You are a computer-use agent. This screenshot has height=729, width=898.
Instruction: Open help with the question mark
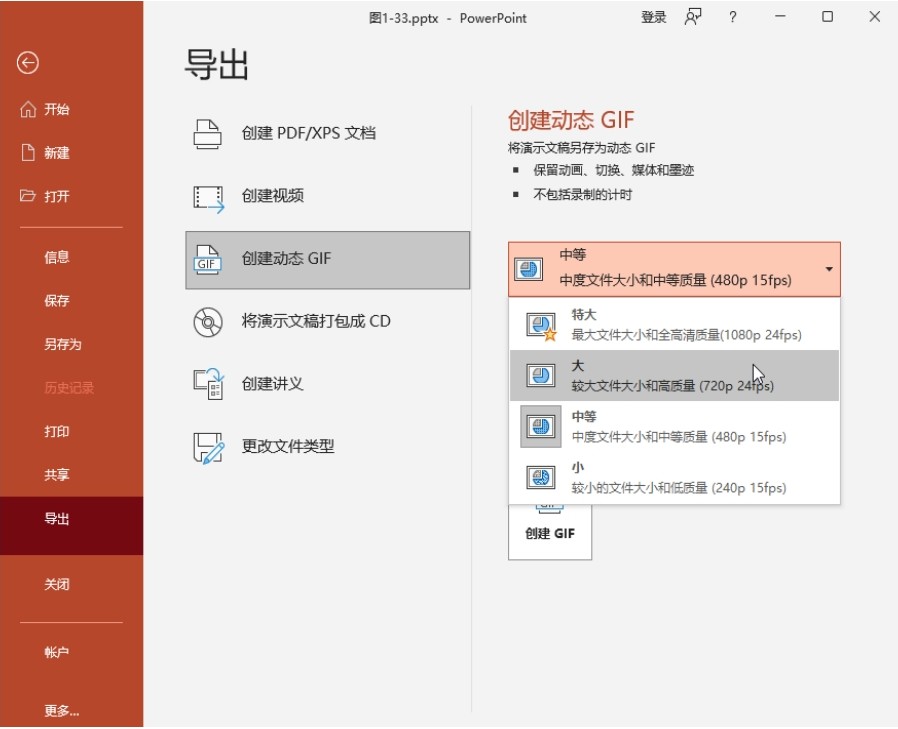pos(732,17)
